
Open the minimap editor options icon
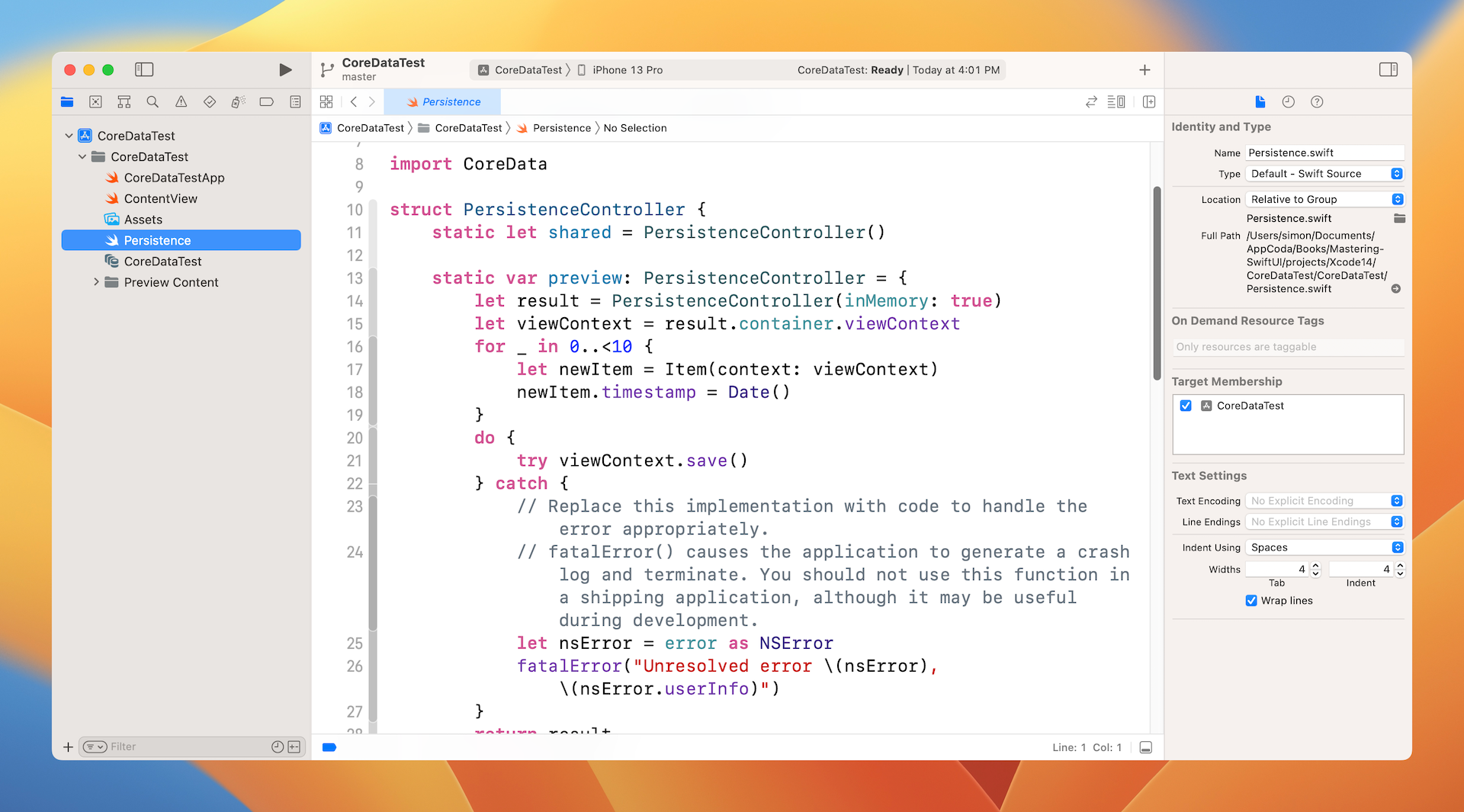point(1116,101)
